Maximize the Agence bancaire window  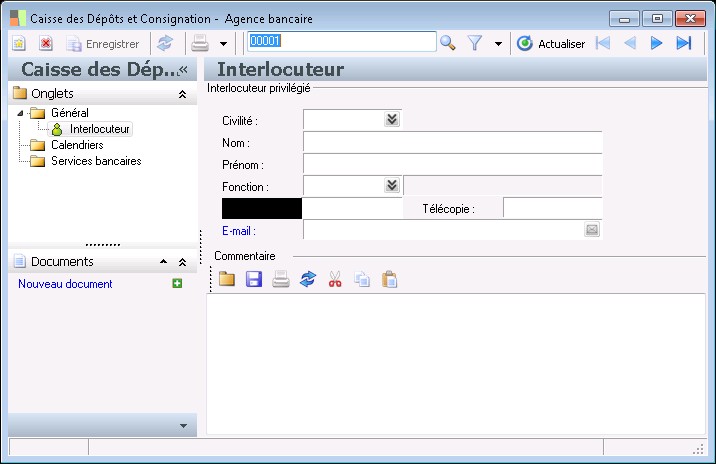pyautogui.click(x=658, y=19)
